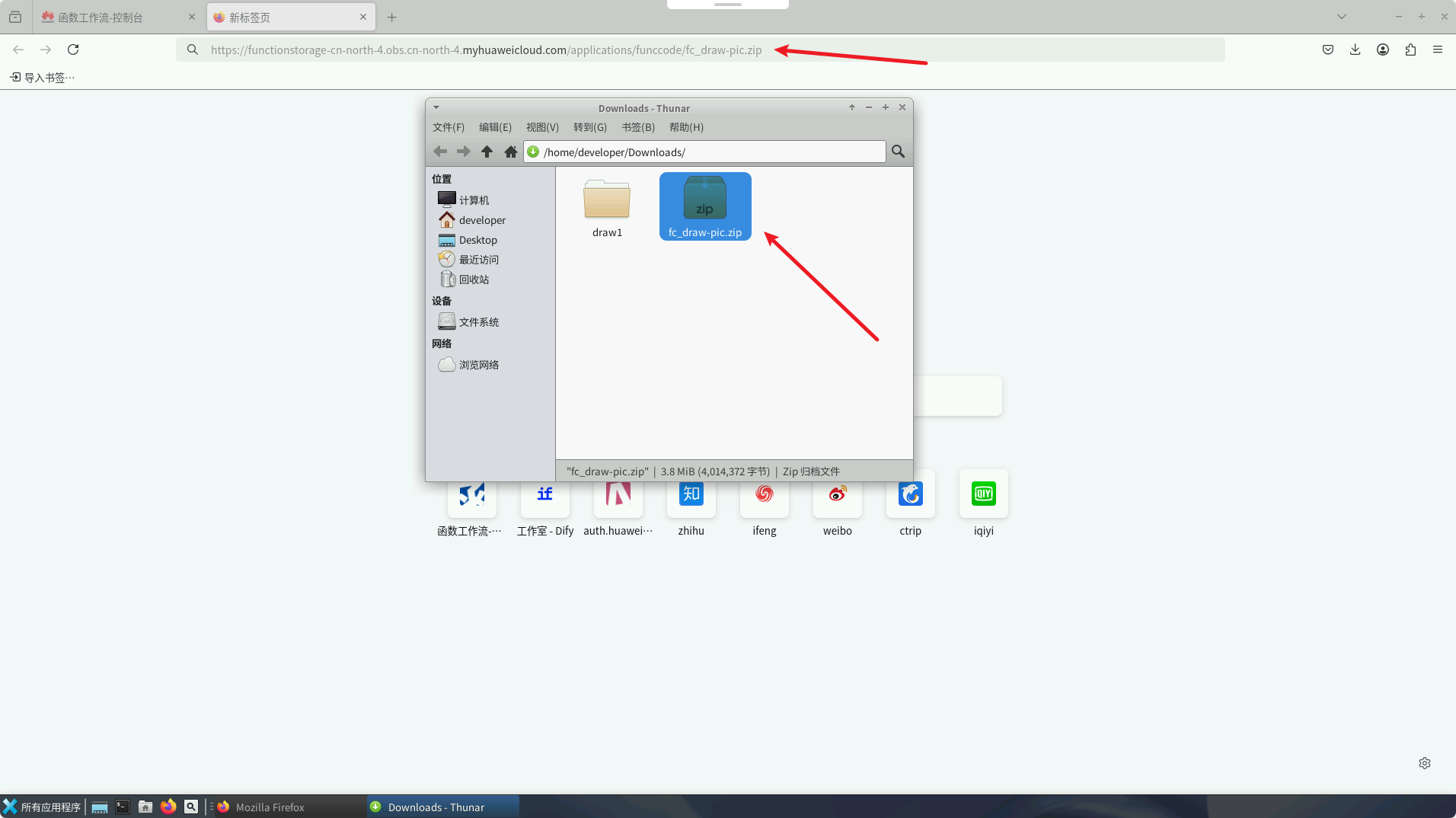Click the Thunar search magnifier icon
The width and height of the screenshot is (1456, 818).
[x=898, y=152]
